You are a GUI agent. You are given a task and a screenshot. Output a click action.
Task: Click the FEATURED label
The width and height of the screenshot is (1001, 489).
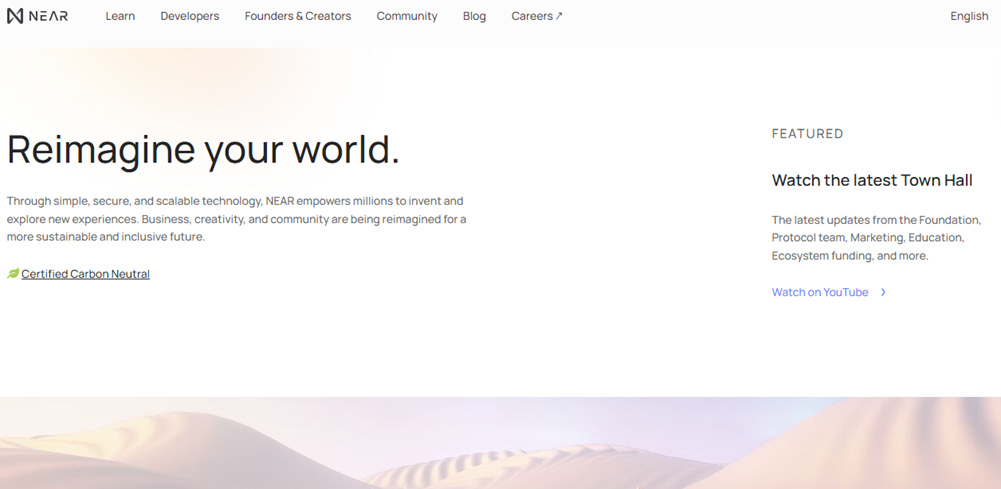808,133
